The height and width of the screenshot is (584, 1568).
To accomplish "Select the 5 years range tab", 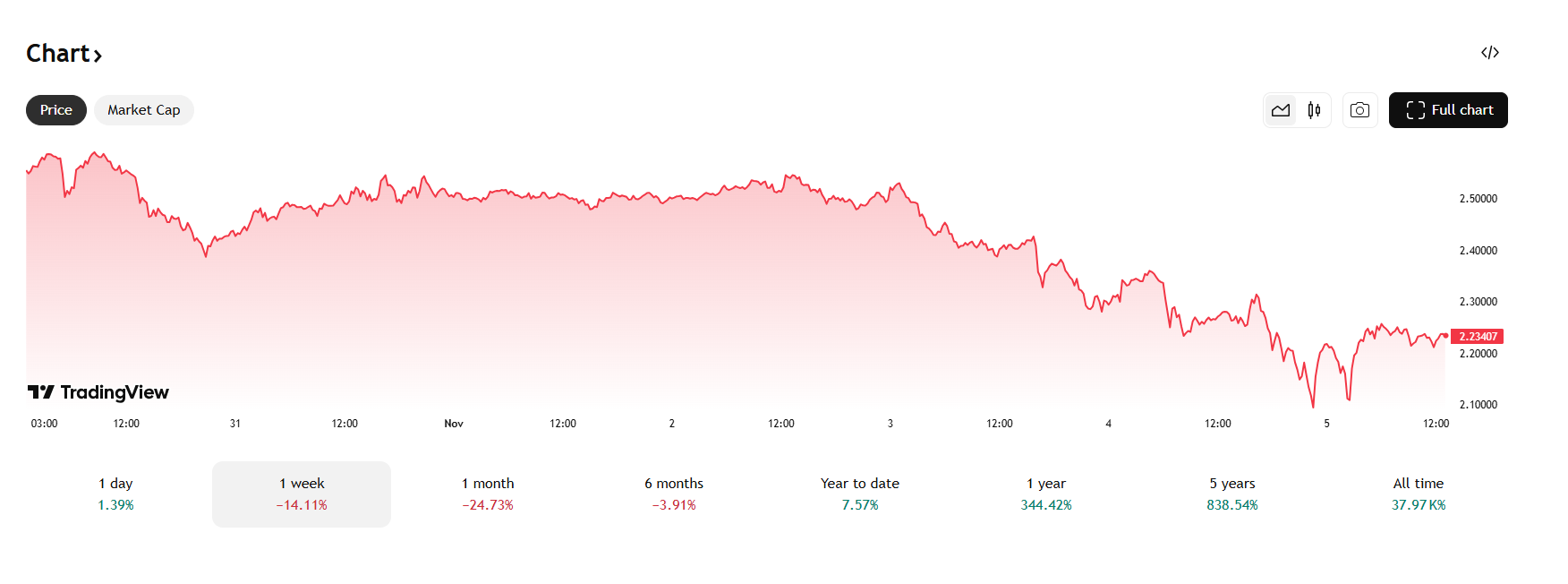I will (x=1232, y=494).
